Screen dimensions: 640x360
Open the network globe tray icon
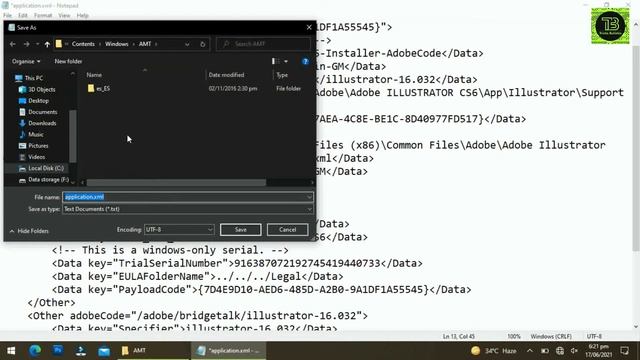pyautogui.click(x=560, y=351)
